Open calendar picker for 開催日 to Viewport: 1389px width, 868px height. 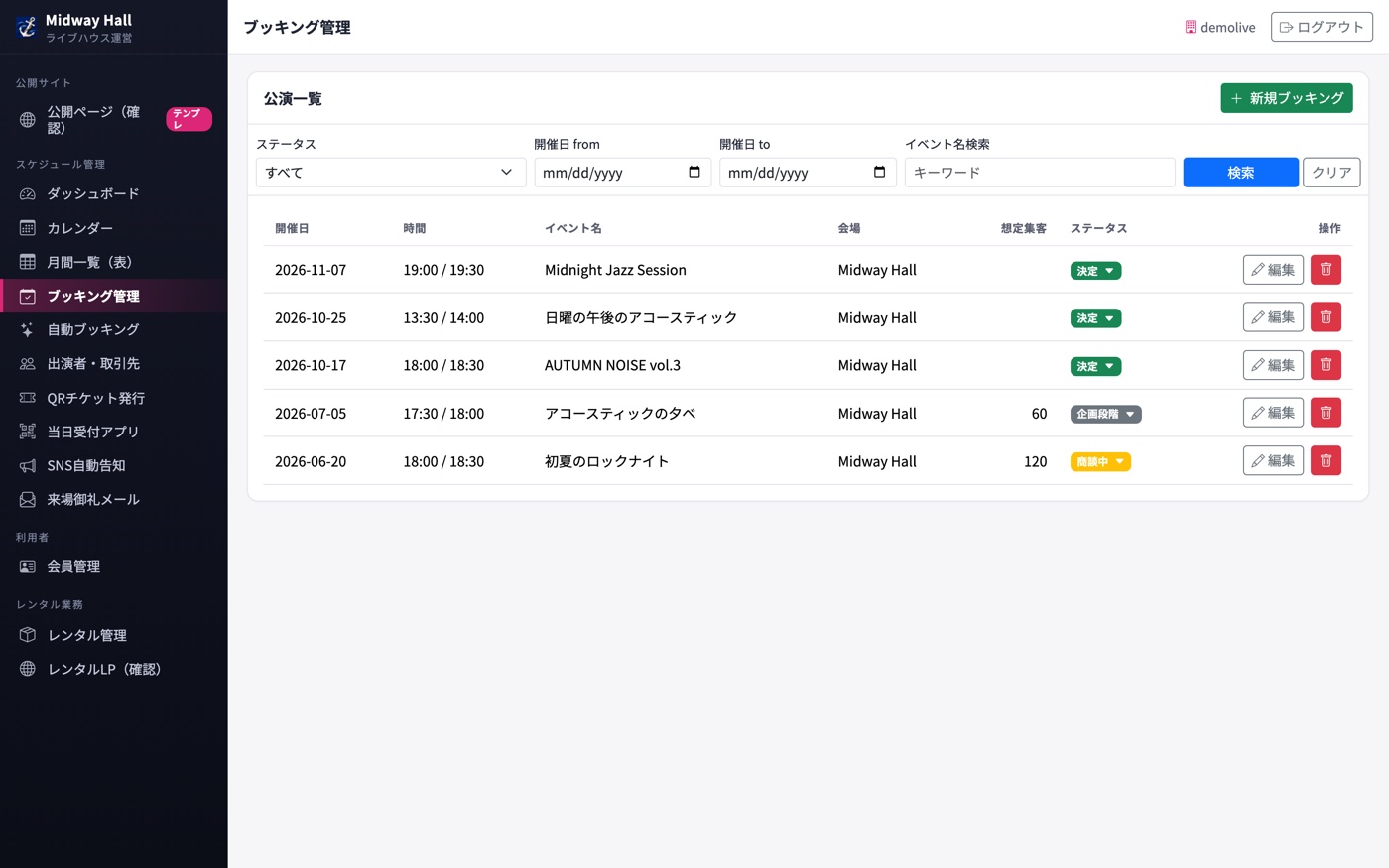(879, 172)
